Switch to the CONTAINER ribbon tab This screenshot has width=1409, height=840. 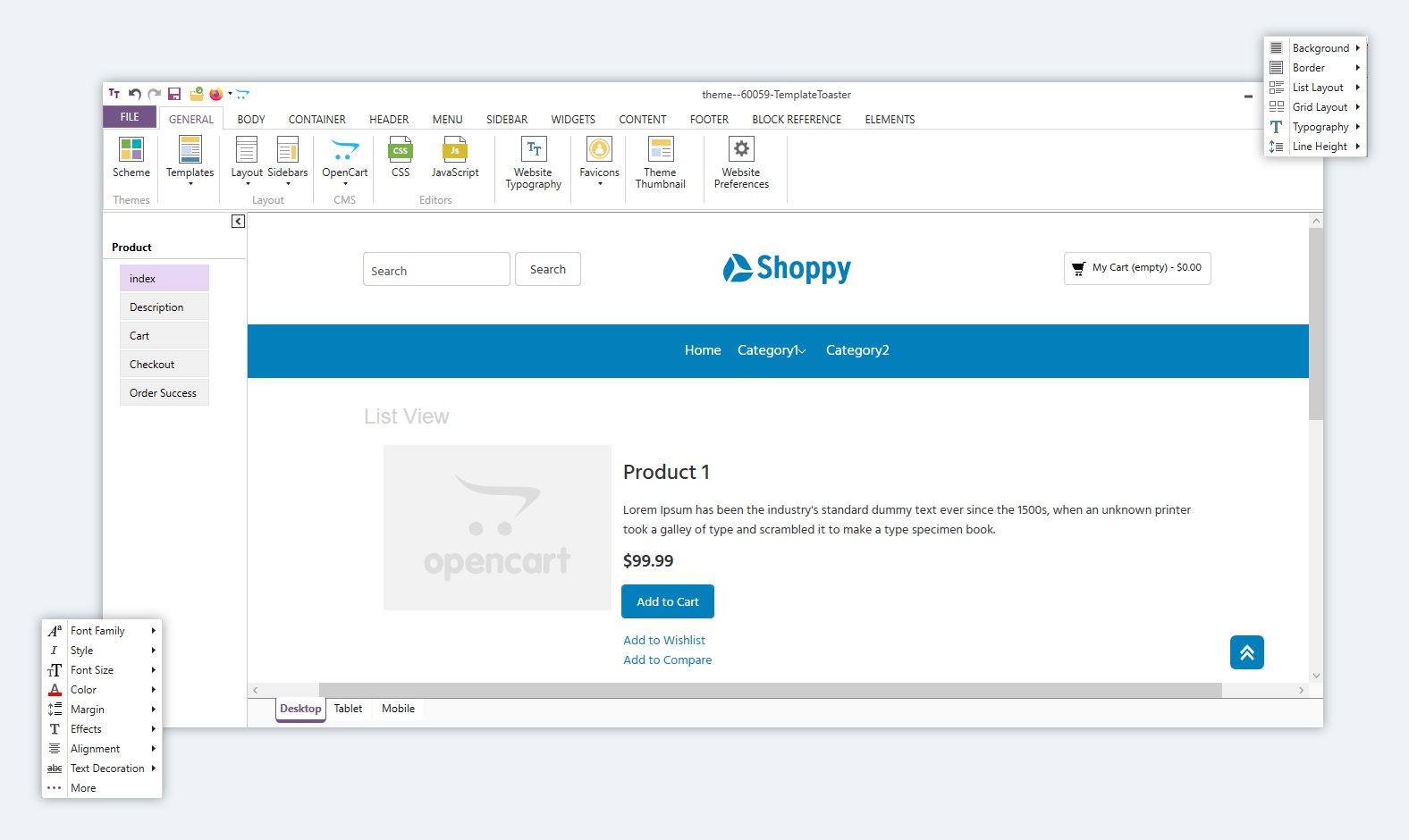tap(317, 119)
